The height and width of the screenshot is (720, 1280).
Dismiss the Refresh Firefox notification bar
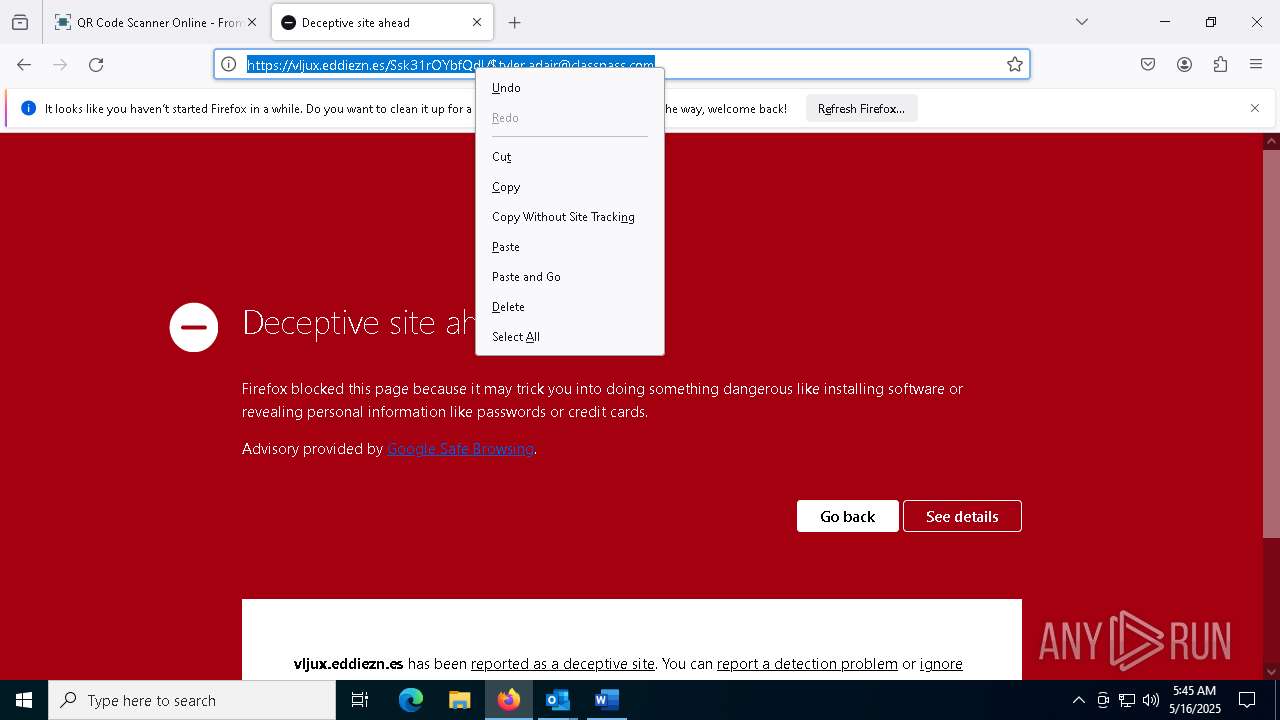click(x=1255, y=108)
